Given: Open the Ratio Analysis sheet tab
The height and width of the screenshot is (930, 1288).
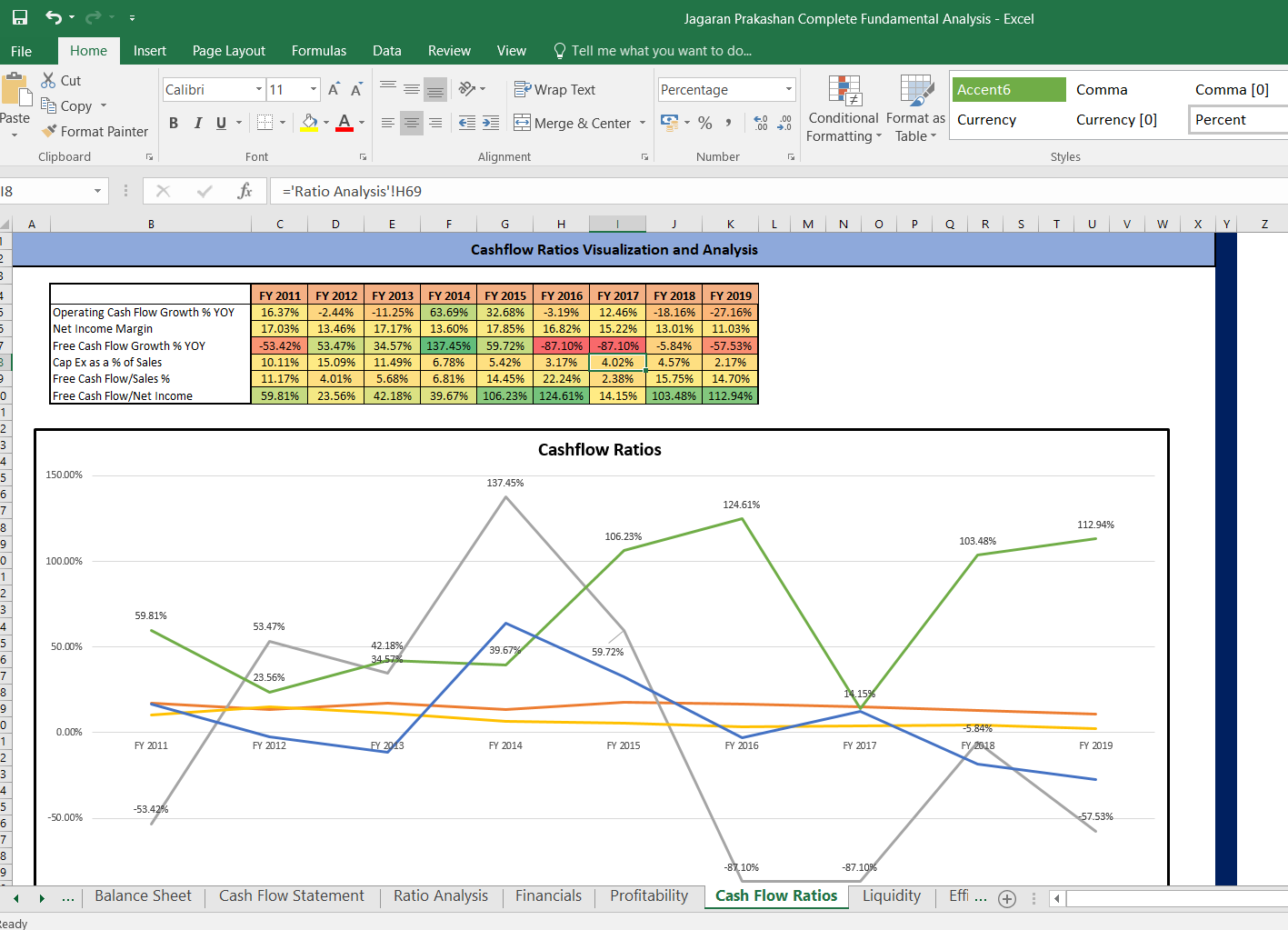Looking at the screenshot, I should [441, 895].
